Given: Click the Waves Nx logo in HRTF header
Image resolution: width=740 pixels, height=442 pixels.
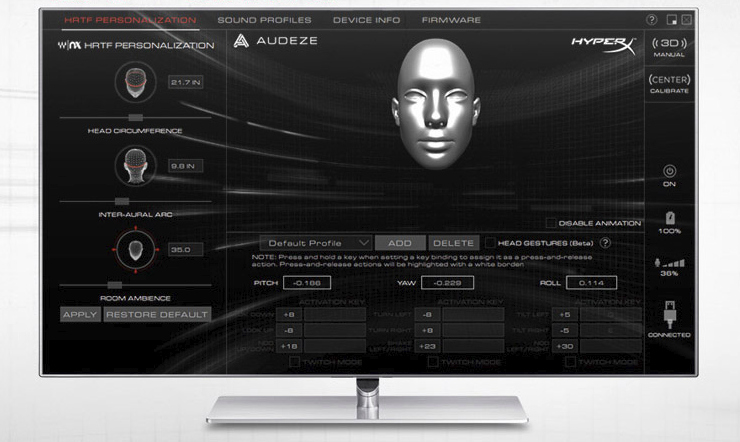Looking at the screenshot, I should tap(69, 45).
